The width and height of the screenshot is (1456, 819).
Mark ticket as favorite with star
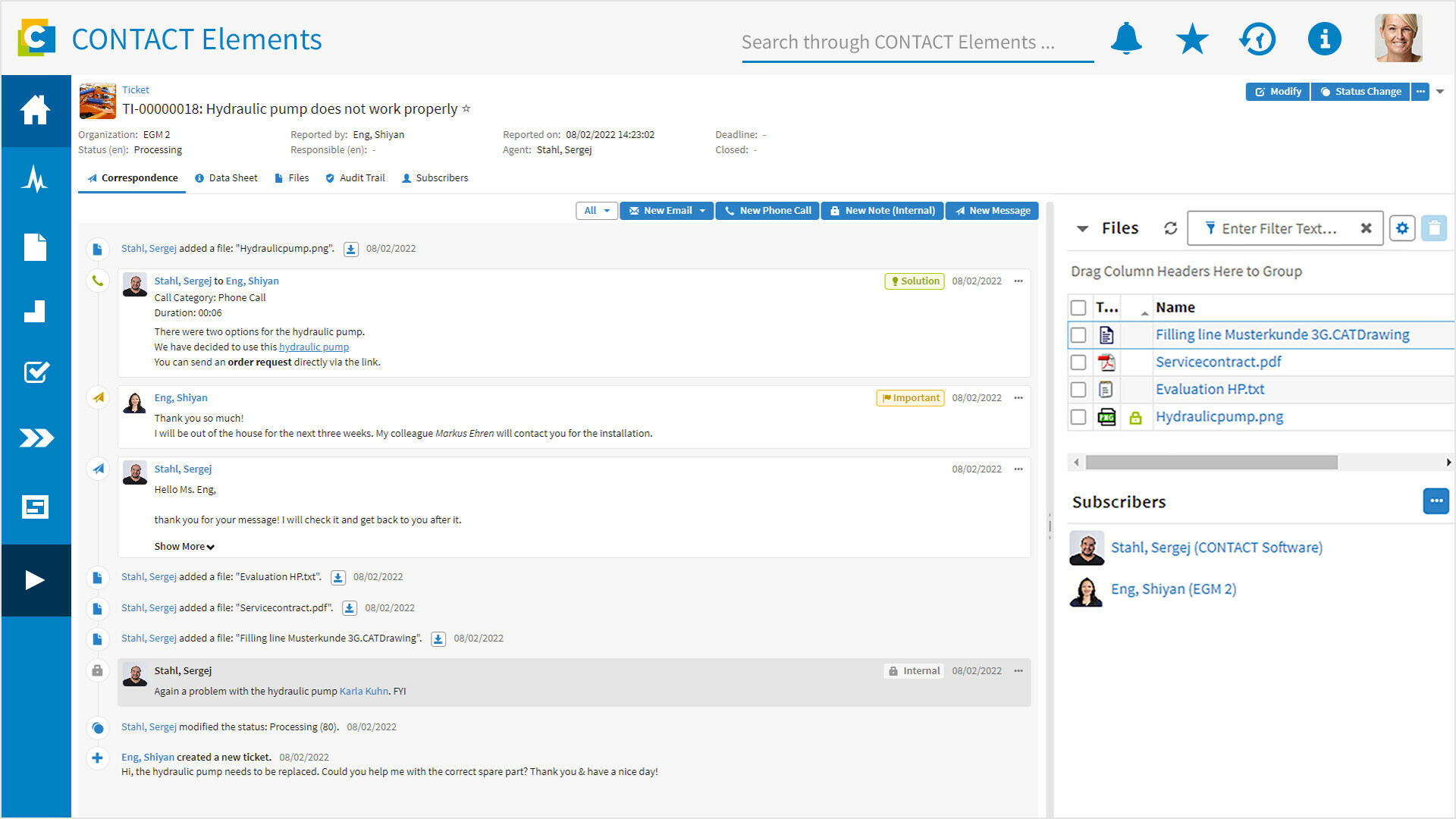[x=466, y=108]
